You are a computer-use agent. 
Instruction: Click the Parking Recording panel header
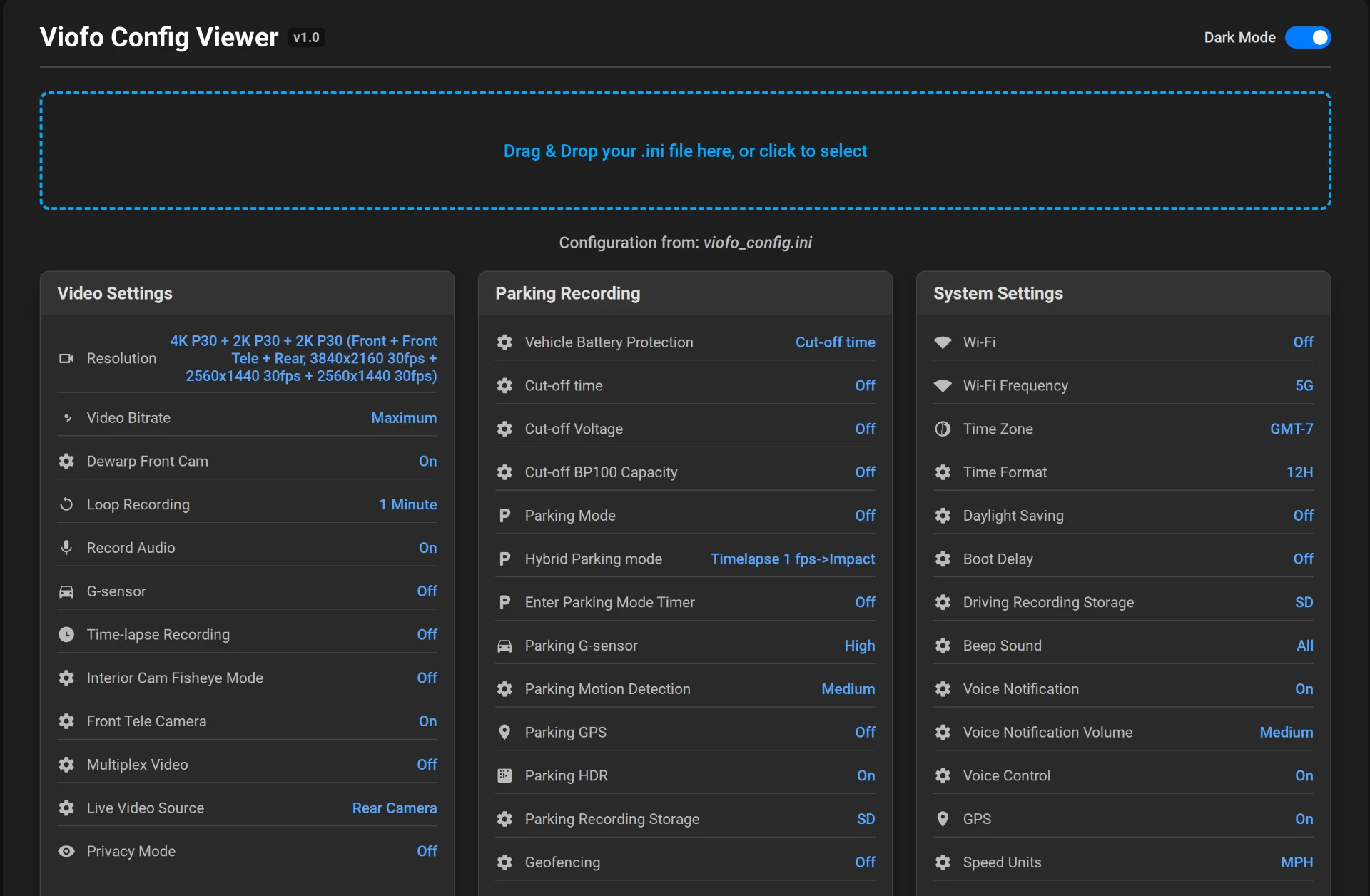tap(685, 293)
